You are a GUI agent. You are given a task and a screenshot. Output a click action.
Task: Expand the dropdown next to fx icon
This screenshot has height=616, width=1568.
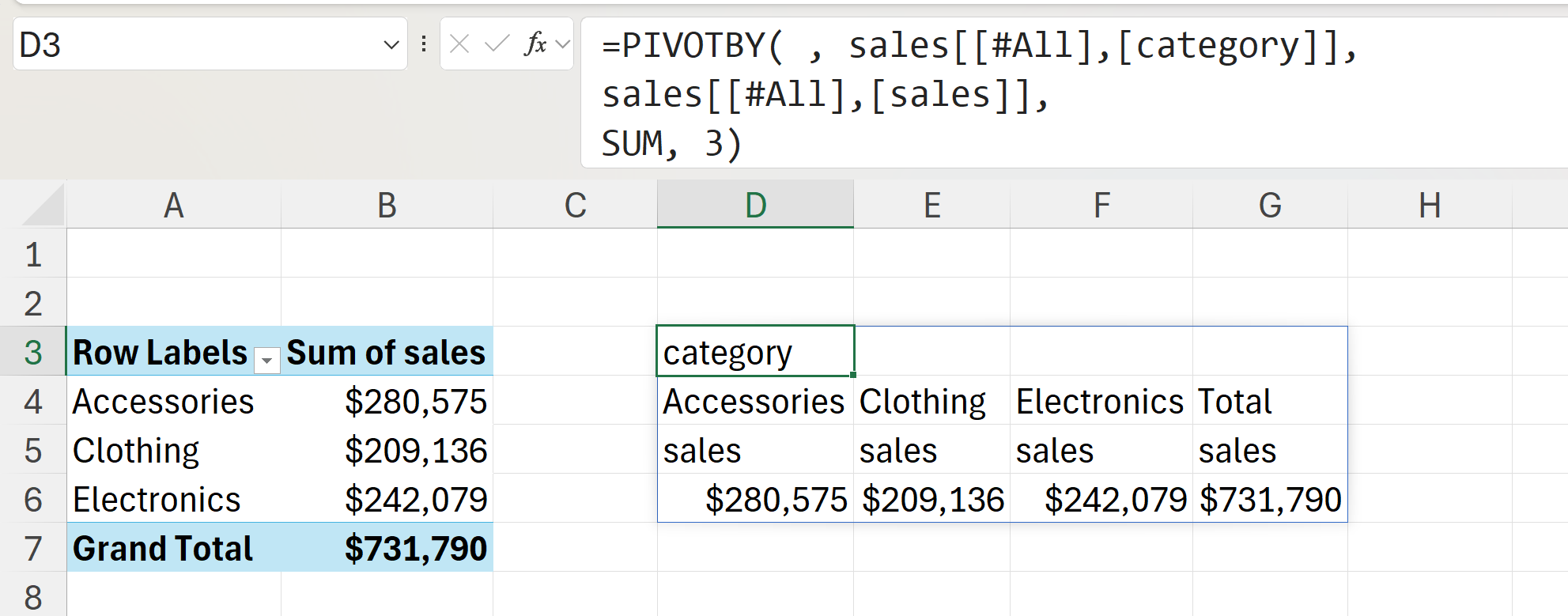pyautogui.click(x=563, y=44)
